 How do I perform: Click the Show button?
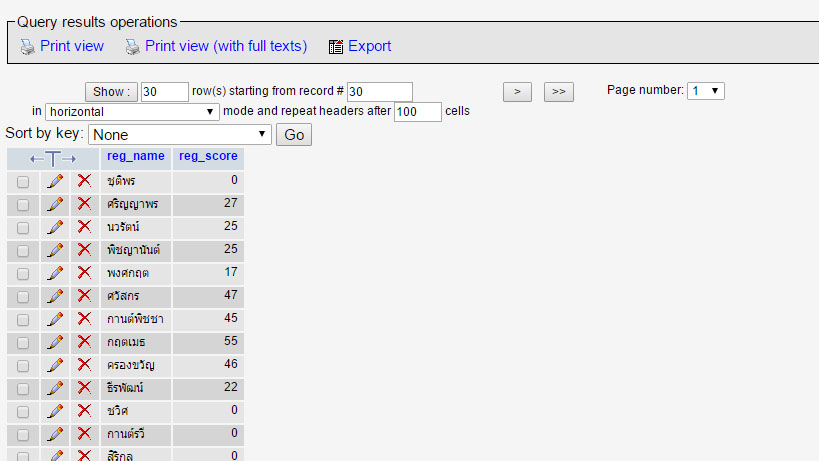coord(111,92)
